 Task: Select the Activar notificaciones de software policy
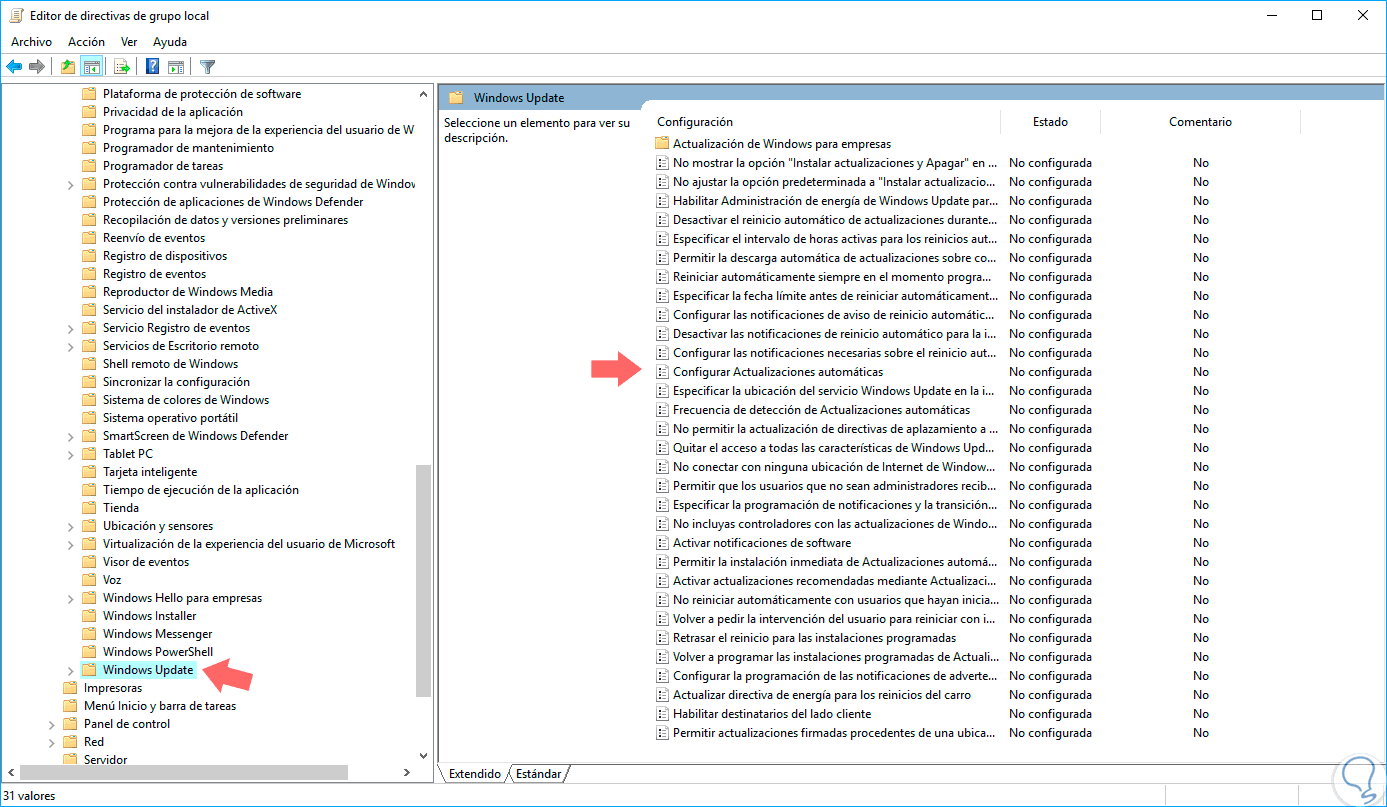click(x=762, y=543)
